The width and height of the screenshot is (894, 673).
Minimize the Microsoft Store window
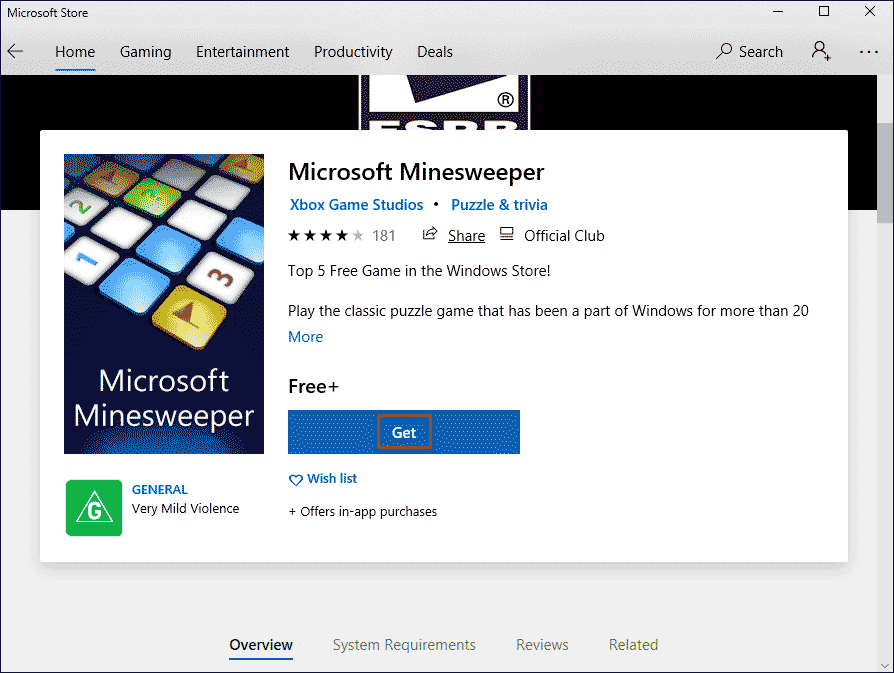coord(778,11)
